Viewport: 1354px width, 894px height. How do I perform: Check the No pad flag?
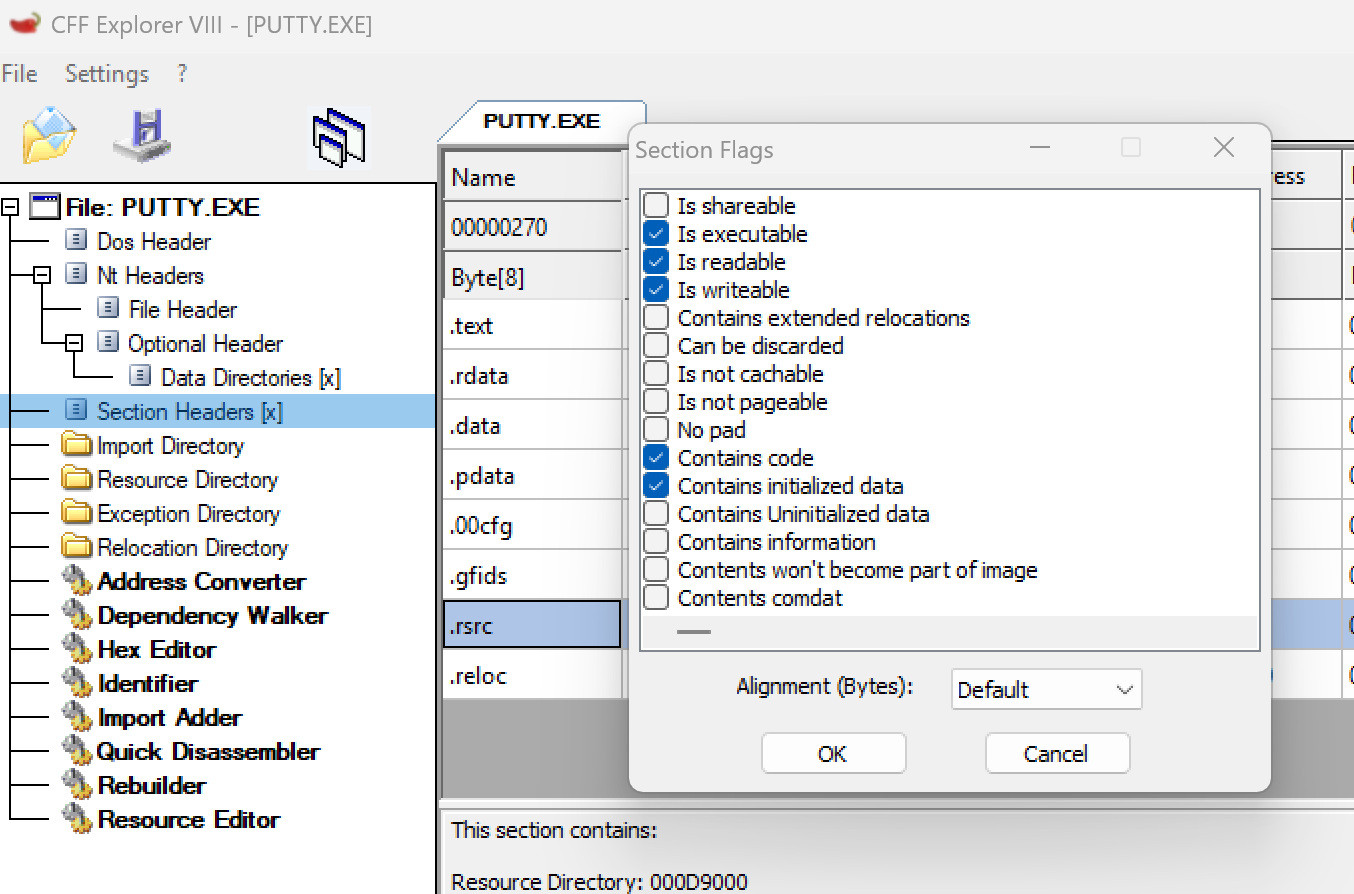656,430
